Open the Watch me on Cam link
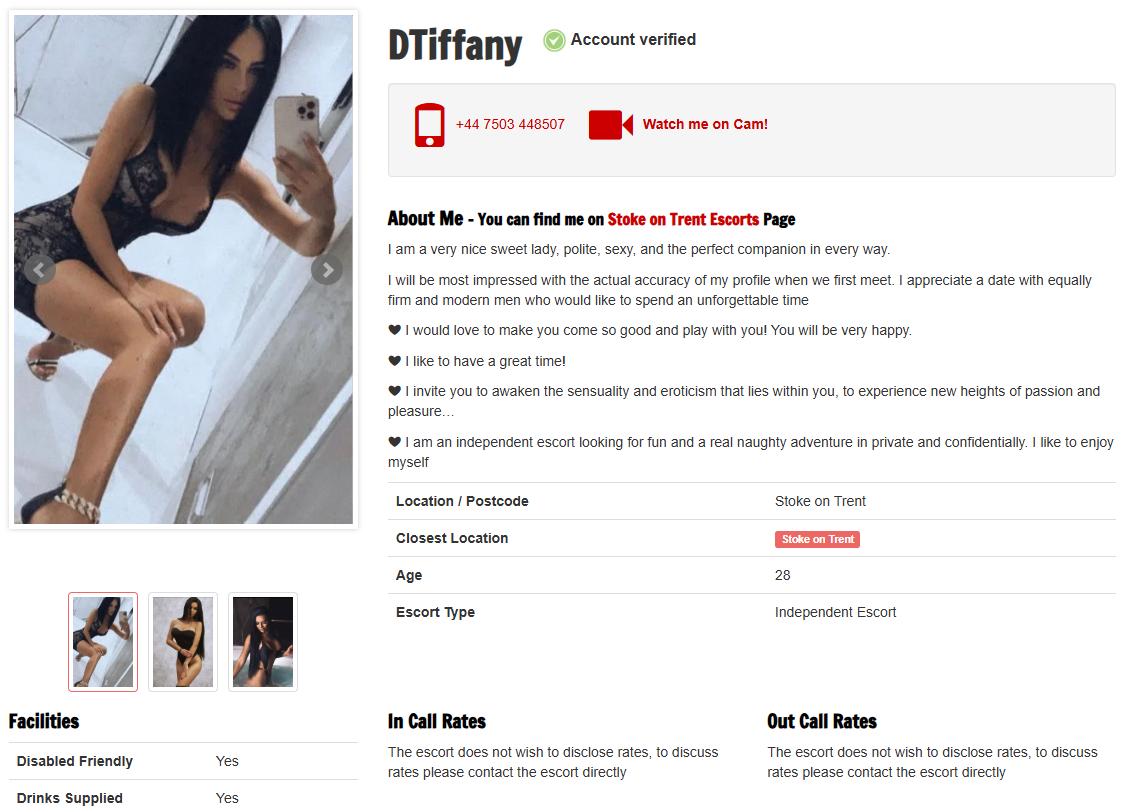Screen dimensions: 1128x809 click(705, 124)
